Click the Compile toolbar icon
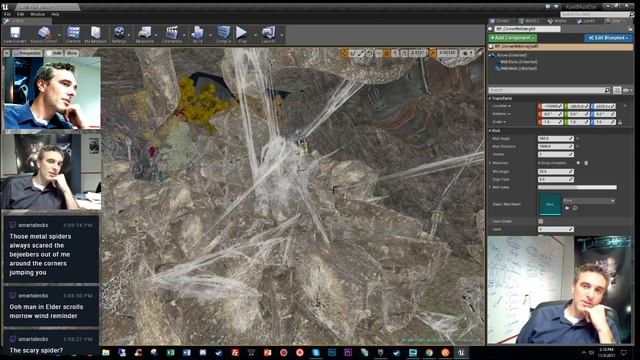The height and width of the screenshot is (360, 640). point(223,34)
